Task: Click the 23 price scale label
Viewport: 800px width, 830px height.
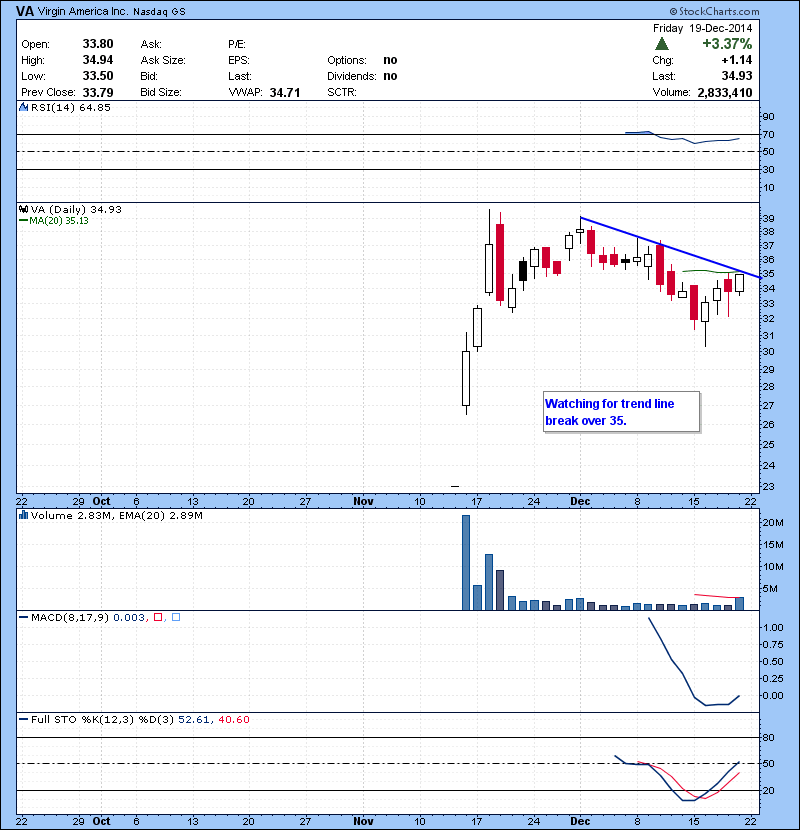Action: (768, 486)
